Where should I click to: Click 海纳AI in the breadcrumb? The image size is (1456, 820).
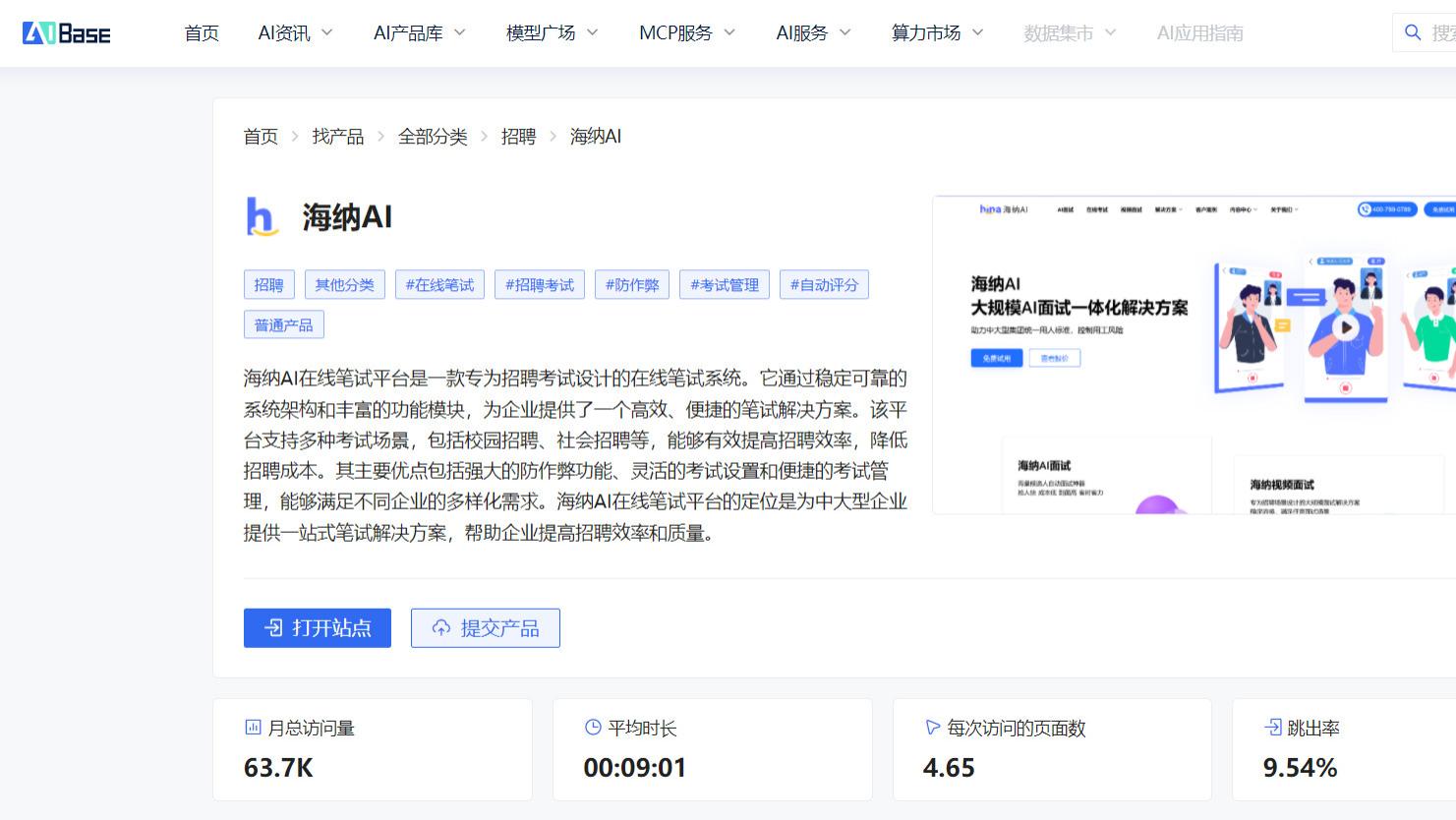596,137
